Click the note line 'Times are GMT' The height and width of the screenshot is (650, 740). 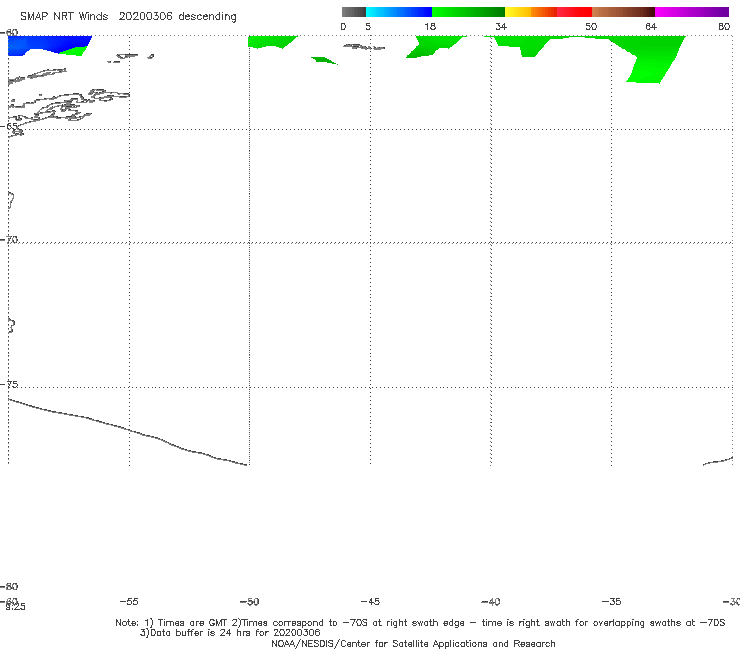(192, 623)
